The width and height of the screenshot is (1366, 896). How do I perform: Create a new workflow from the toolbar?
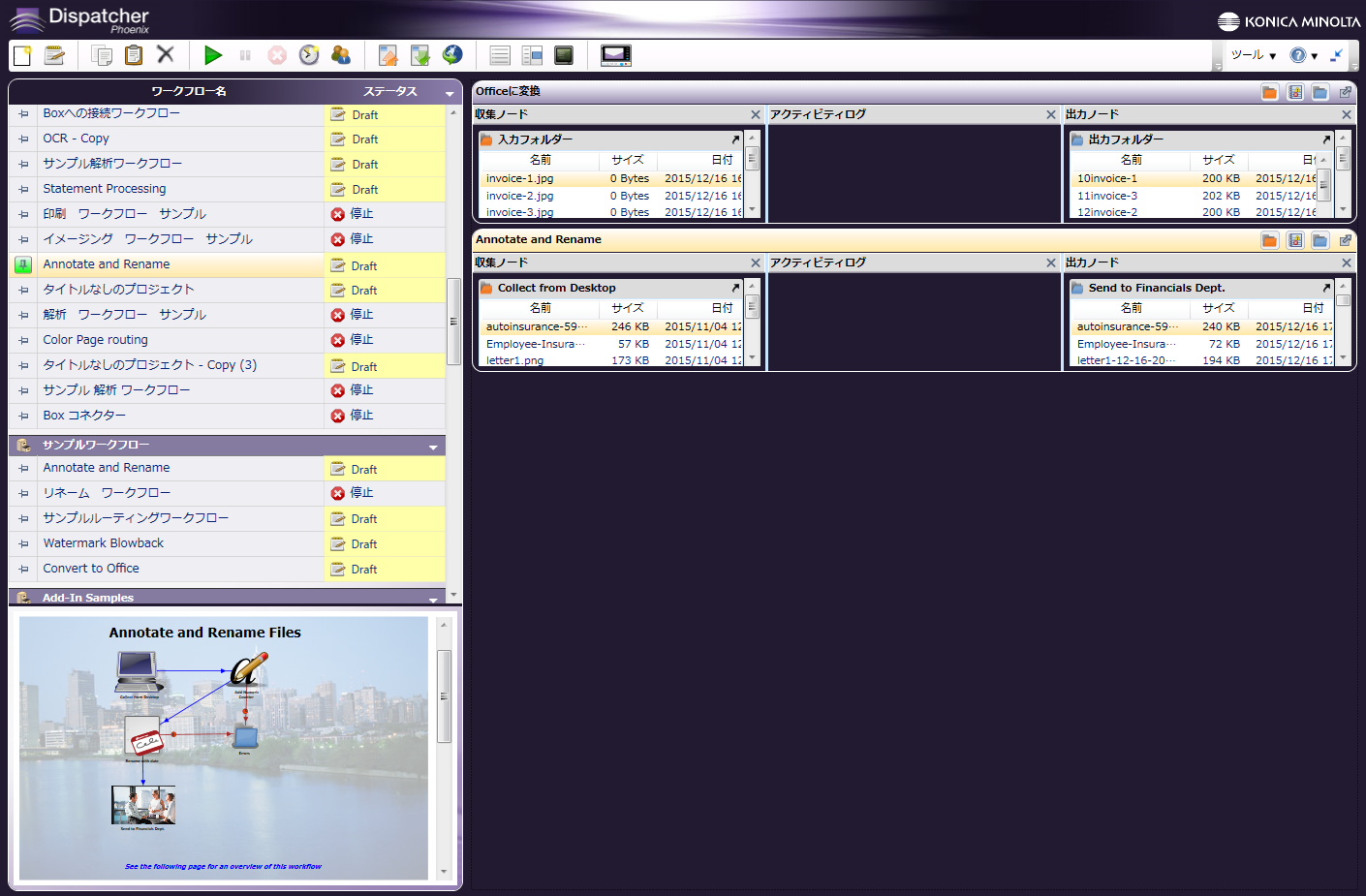pyautogui.click(x=22, y=55)
